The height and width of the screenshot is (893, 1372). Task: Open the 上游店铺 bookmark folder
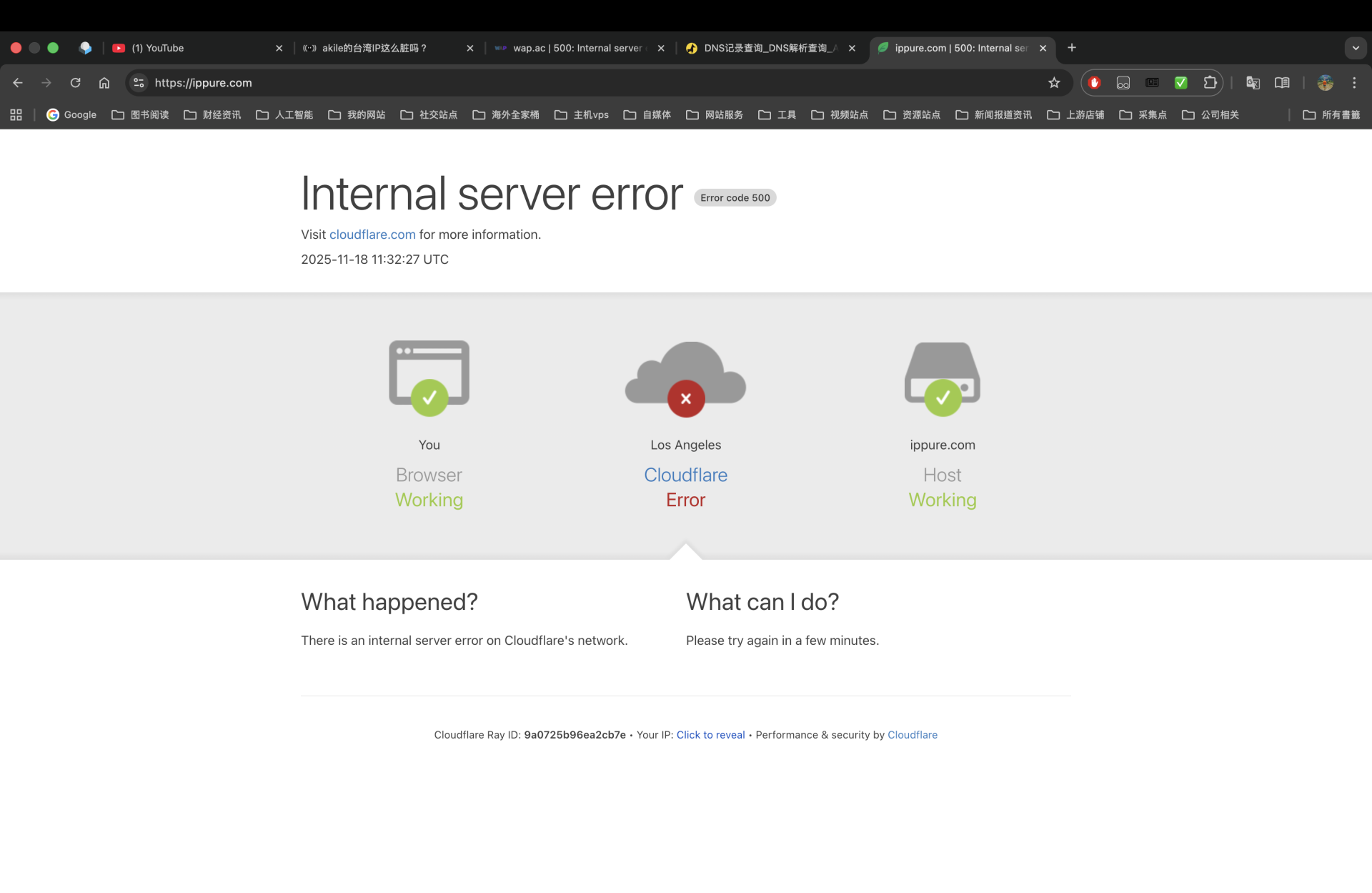pyautogui.click(x=1075, y=114)
